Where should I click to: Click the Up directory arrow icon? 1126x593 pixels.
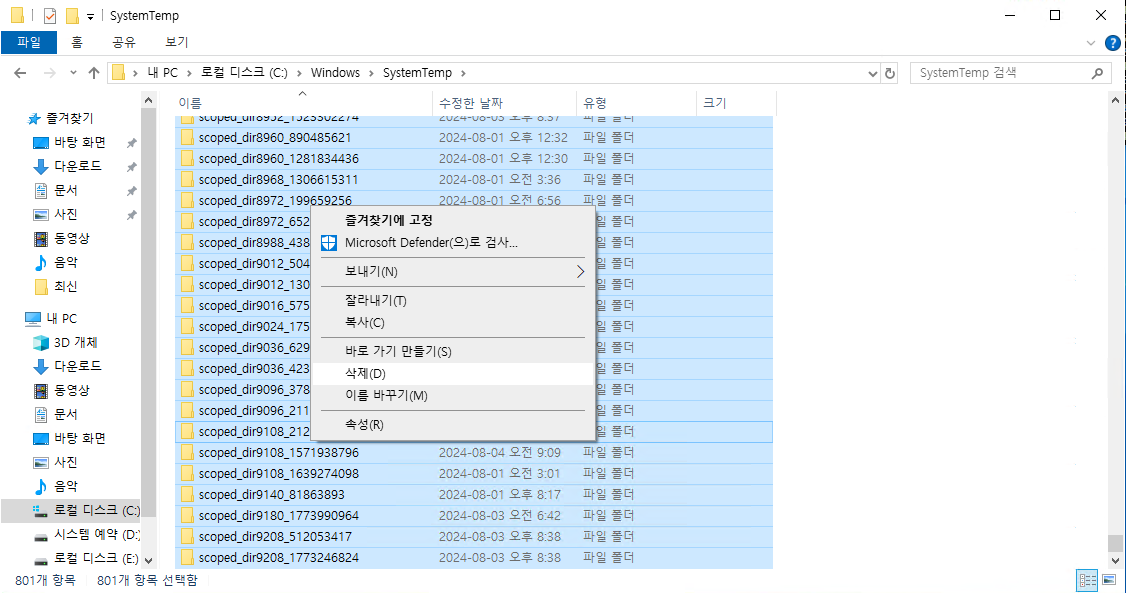[x=94, y=73]
